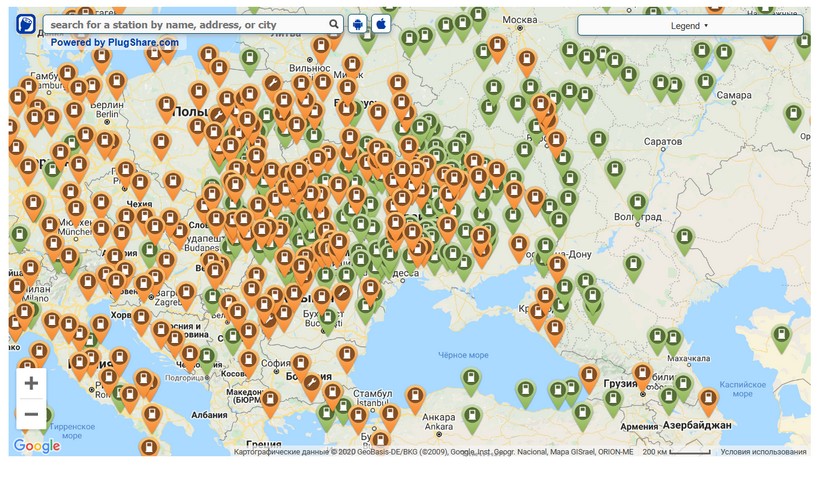The image size is (823, 487).
Task: Open the Условия использования link
Action: [763, 452]
